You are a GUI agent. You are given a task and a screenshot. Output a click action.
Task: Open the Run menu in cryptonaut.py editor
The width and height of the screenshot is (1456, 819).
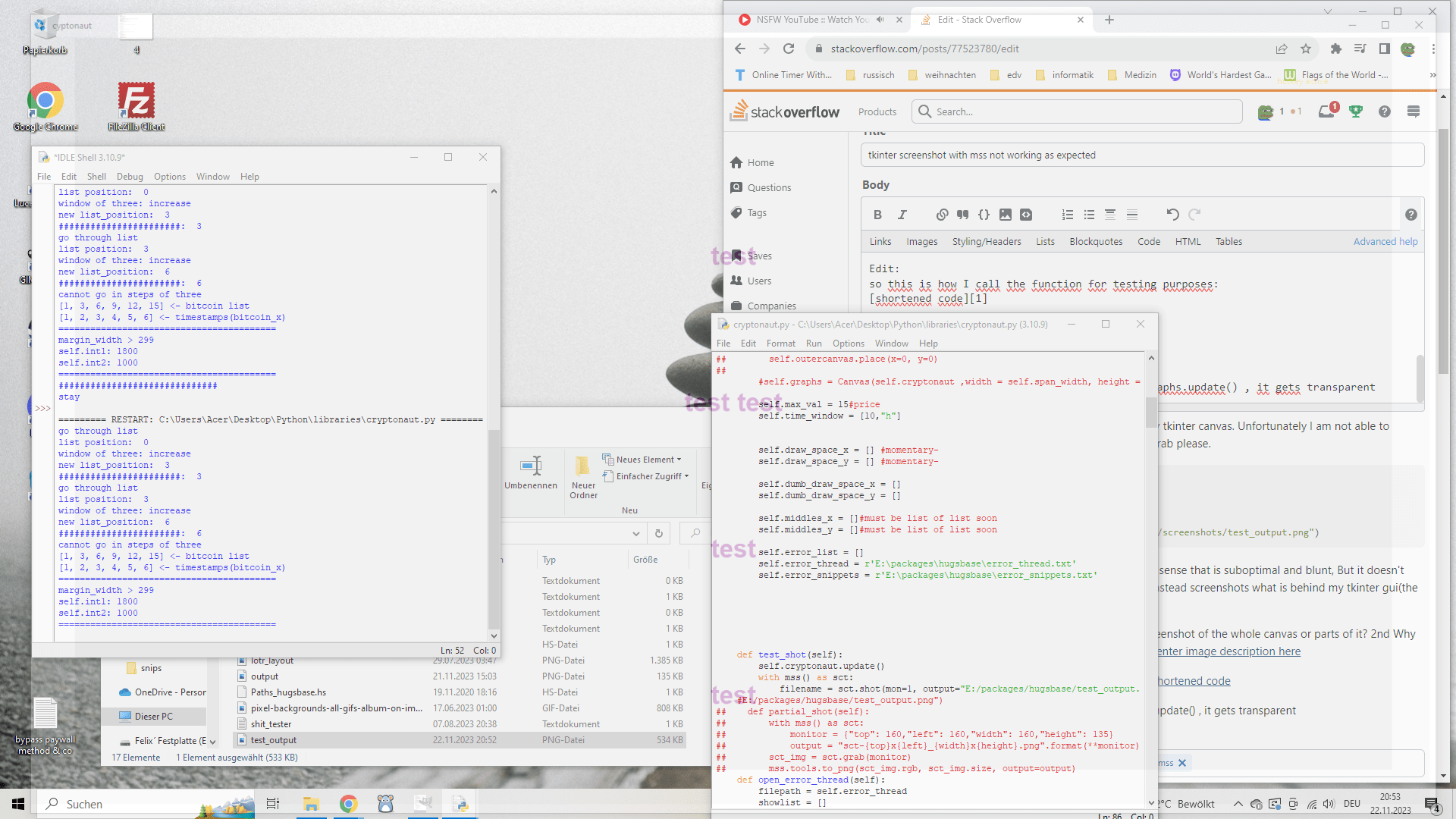coord(813,344)
